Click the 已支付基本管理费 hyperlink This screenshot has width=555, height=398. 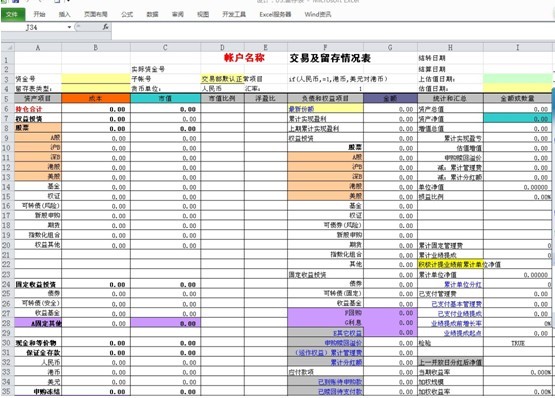[457, 304]
